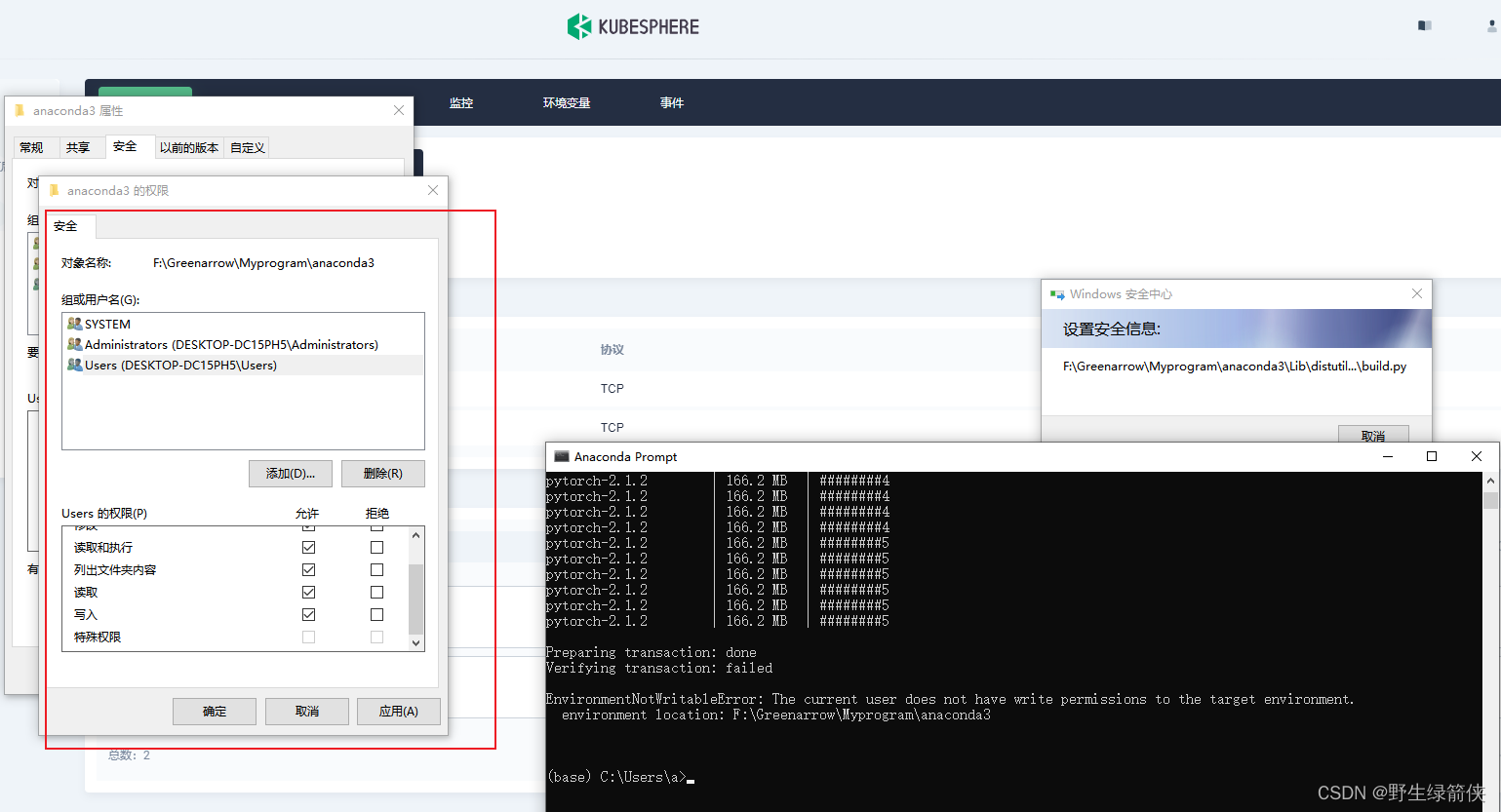The width and height of the screenshot is (1501, 812).
Task: Click the group icon next to Administrators
Action: pyautogui.click(x=75, y=344)
